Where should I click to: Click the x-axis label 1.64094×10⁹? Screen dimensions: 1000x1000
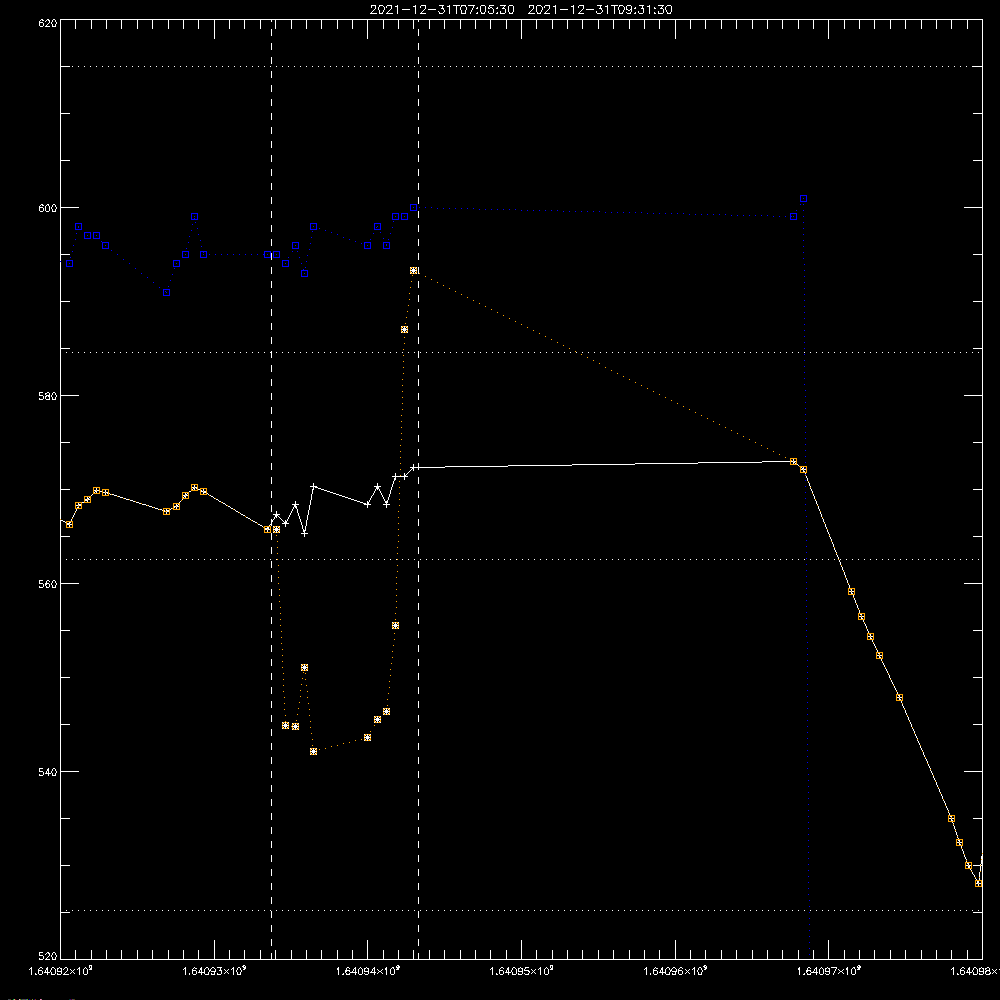tap(368, 971)
